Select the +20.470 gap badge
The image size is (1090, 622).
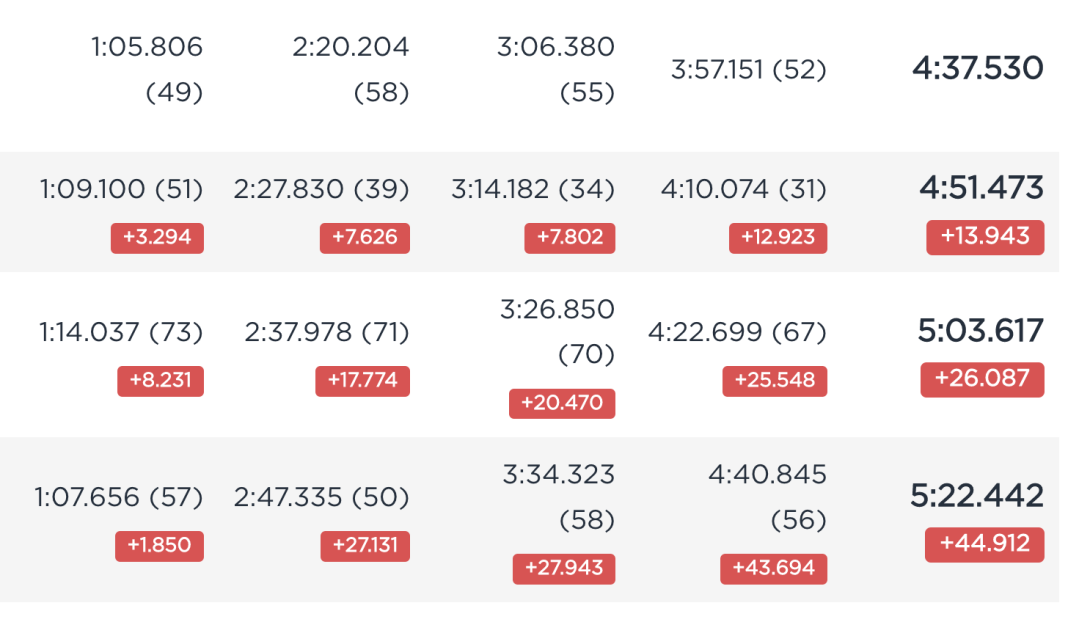(x=562, y=403)
